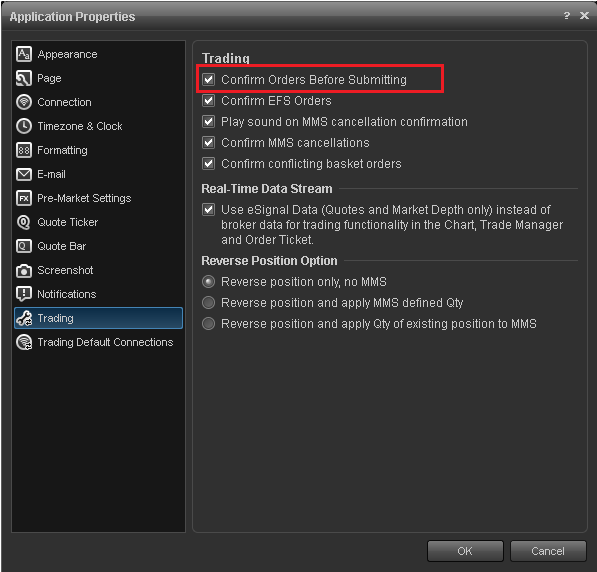Click the OK button
597x572 pixels.
pos(465,551)
